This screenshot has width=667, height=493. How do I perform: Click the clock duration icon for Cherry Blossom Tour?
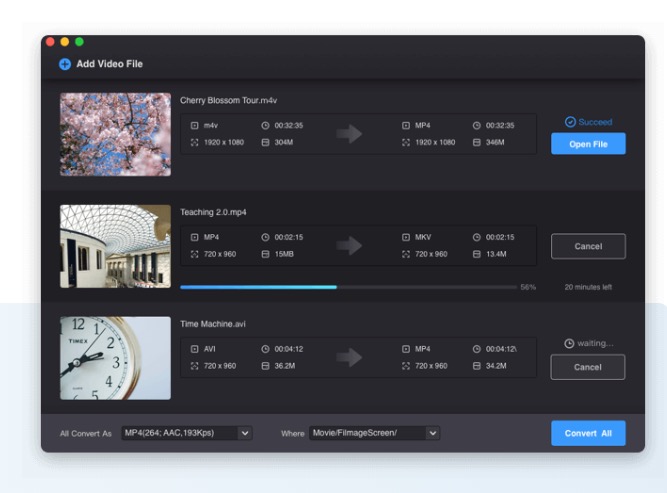[x=265, y=126]
